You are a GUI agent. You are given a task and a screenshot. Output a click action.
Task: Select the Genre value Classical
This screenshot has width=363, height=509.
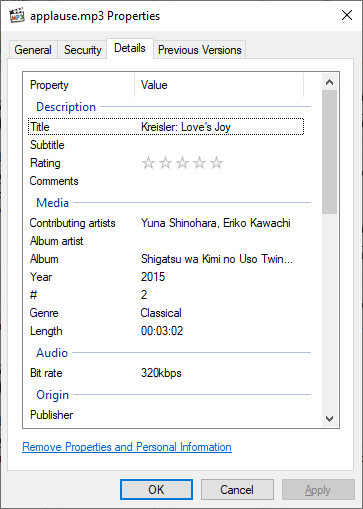(x=161, y=313)
